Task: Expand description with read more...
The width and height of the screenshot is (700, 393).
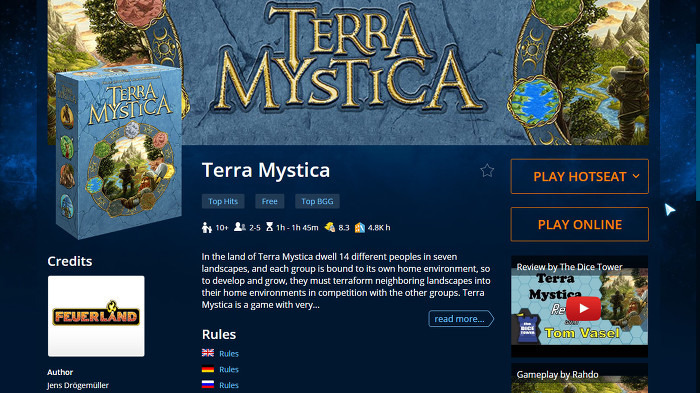Action: pos(461,319)
